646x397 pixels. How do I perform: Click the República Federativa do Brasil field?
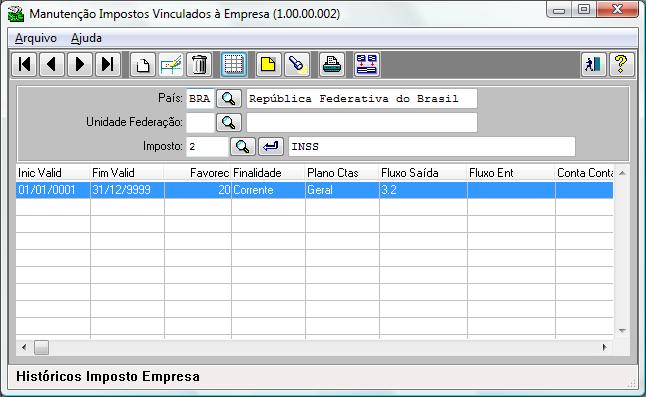click(362, 98)
